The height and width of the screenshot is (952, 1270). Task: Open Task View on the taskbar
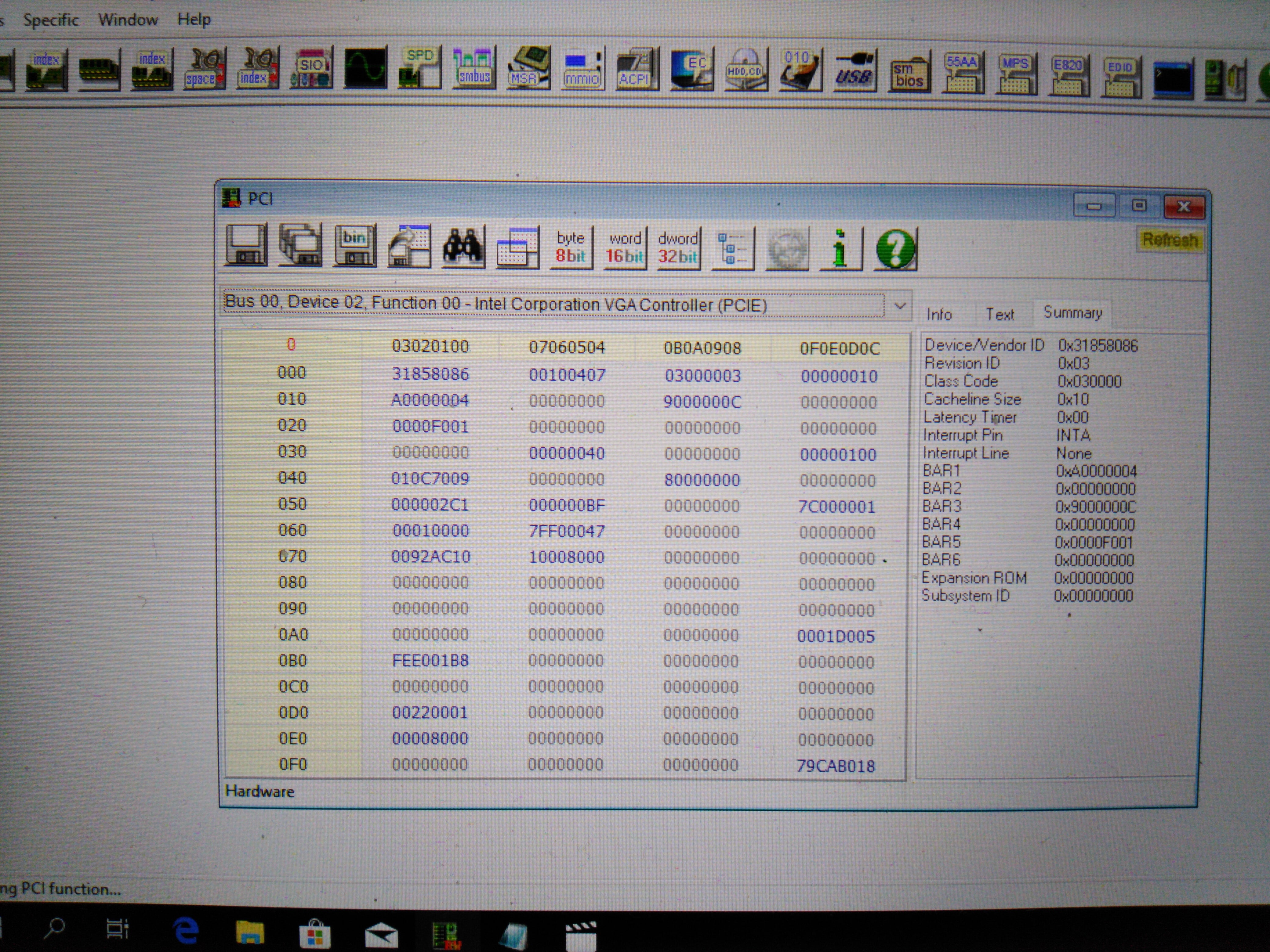[x=118, y=929]
